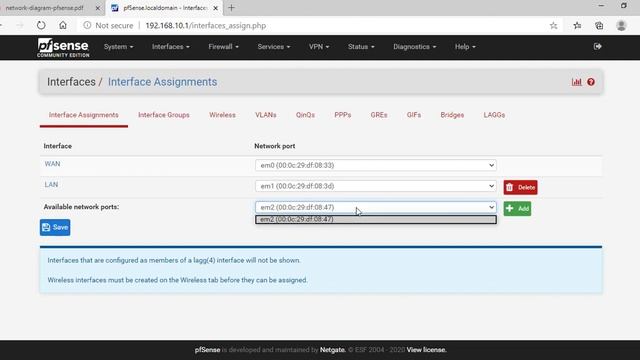Open the VPN menu
The image size is (640, 360).
click(319, 47)
